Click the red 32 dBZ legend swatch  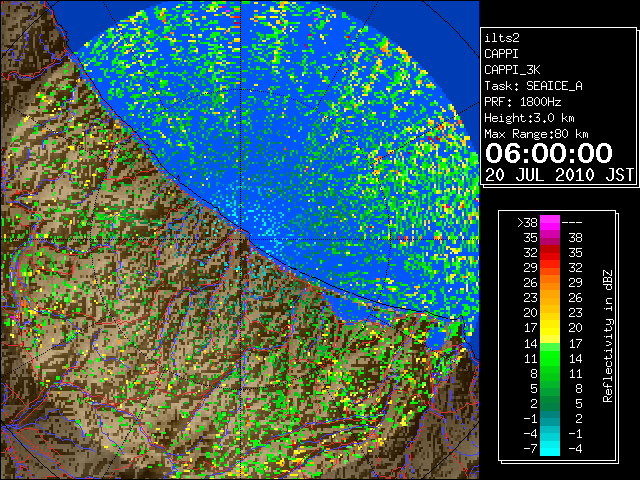pos(550,253)
